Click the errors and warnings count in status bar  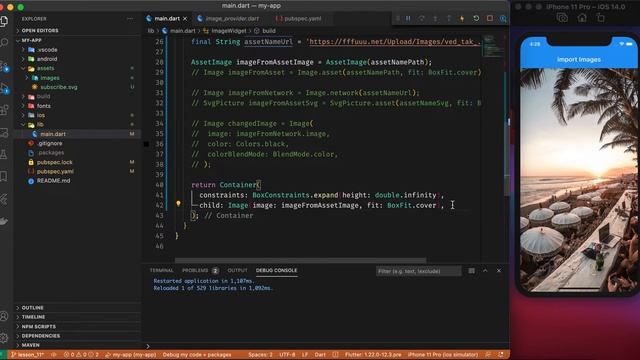point(81,355)
